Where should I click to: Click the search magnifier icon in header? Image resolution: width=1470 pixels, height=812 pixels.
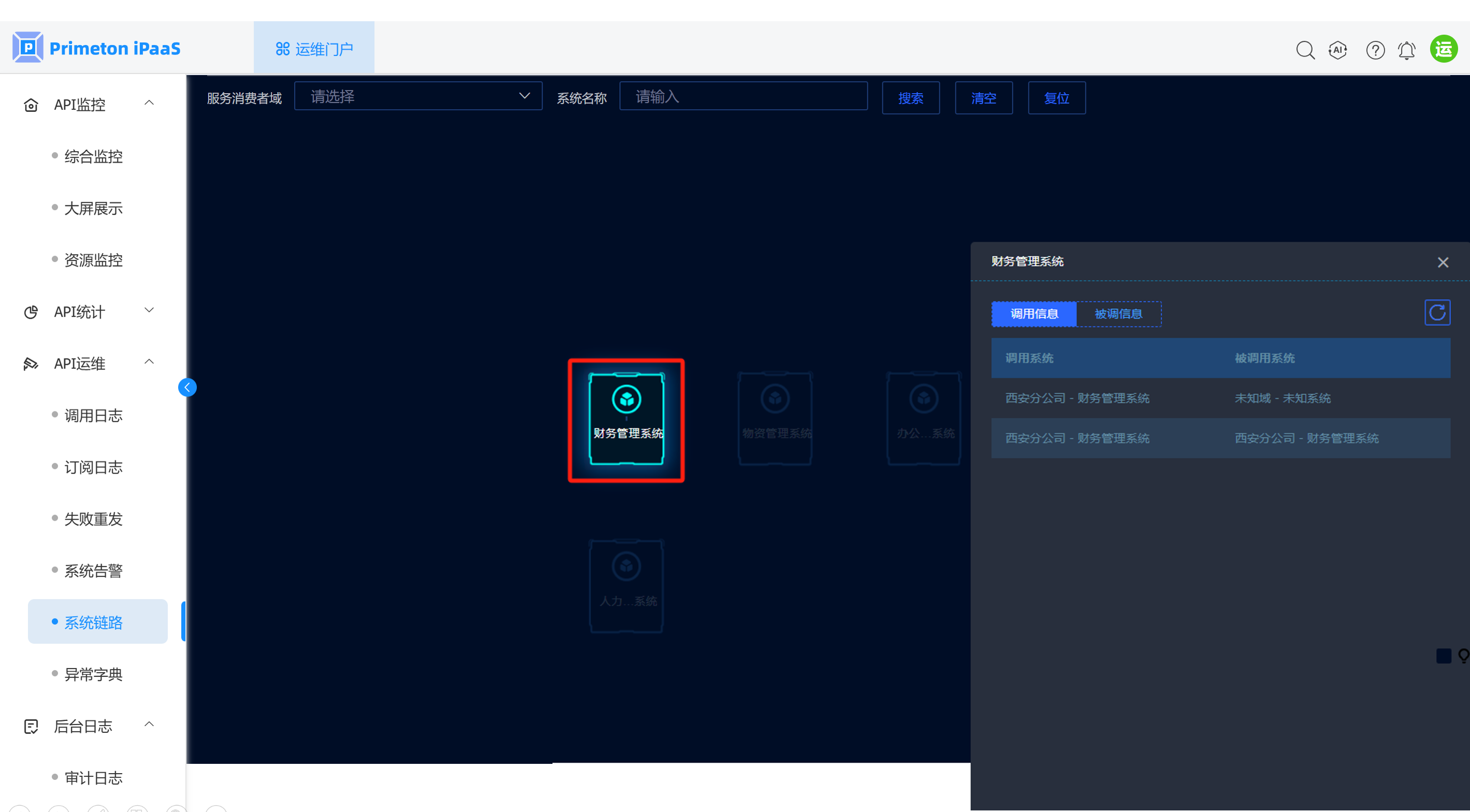click(x=1305, y=50)
